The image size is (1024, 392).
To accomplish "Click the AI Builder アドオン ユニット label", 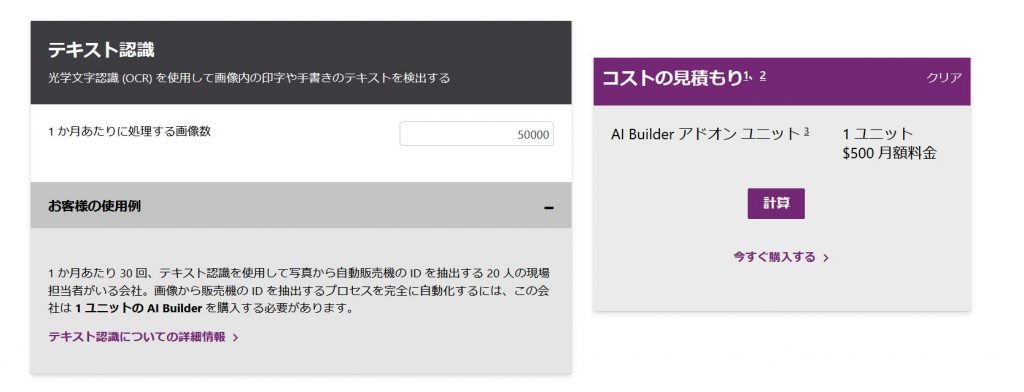I will pyautogui.click(x=706, y=134).
